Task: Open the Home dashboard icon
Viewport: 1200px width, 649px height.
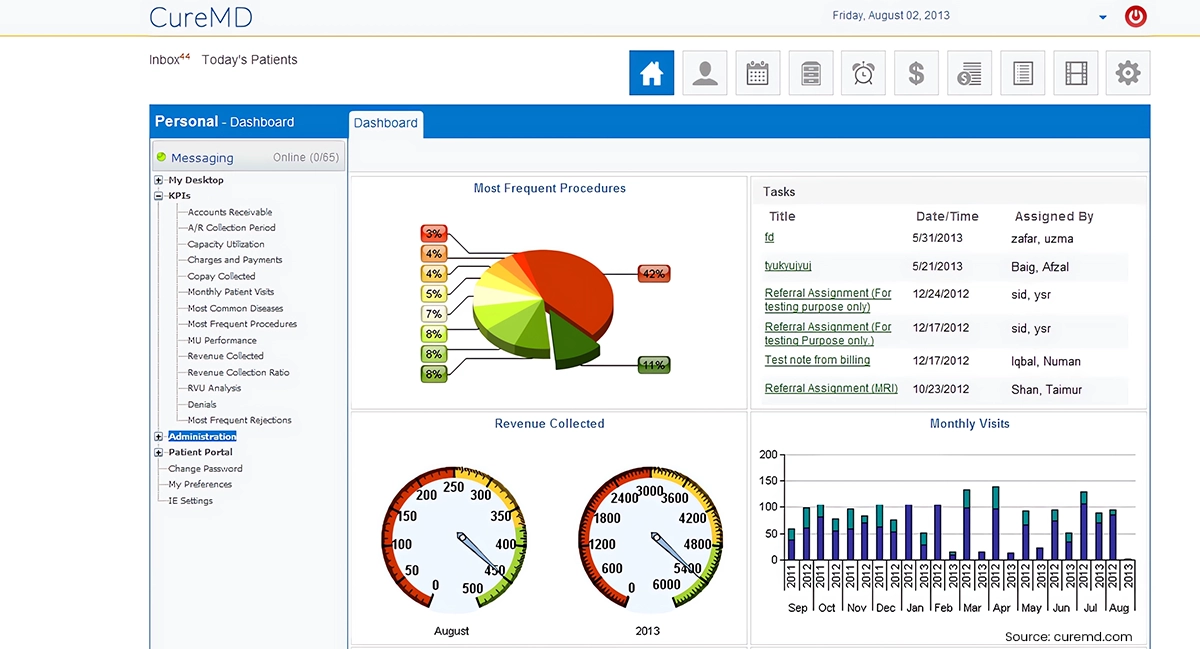Action: (x=651, y=73)
